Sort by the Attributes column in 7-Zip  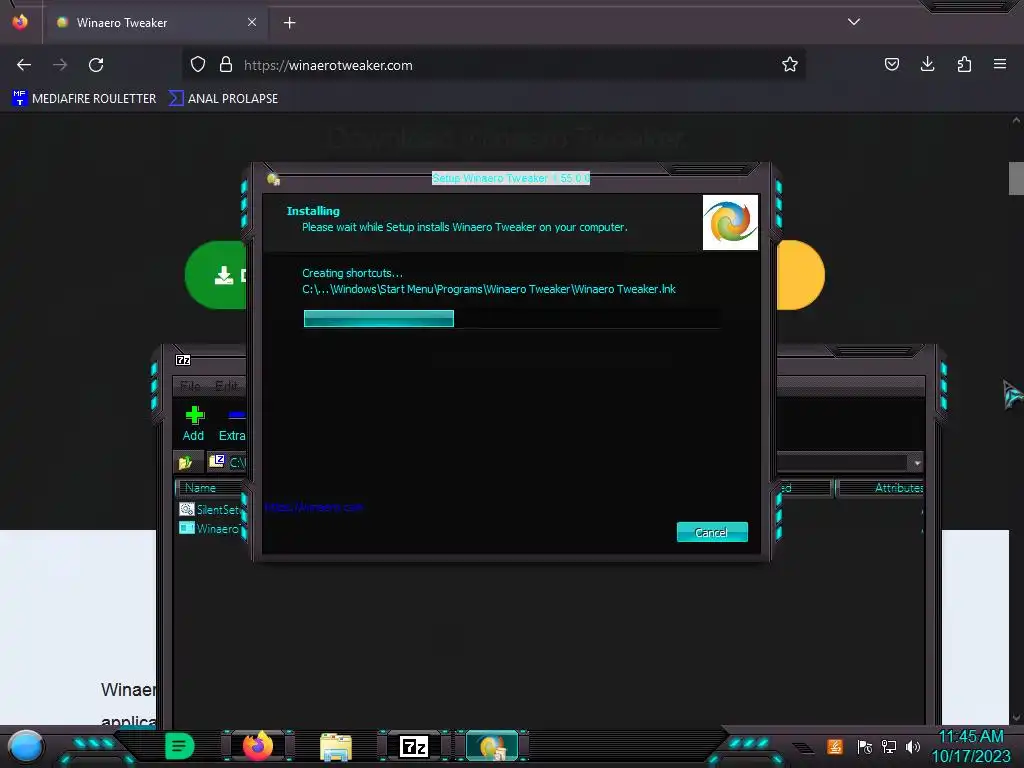881,488
